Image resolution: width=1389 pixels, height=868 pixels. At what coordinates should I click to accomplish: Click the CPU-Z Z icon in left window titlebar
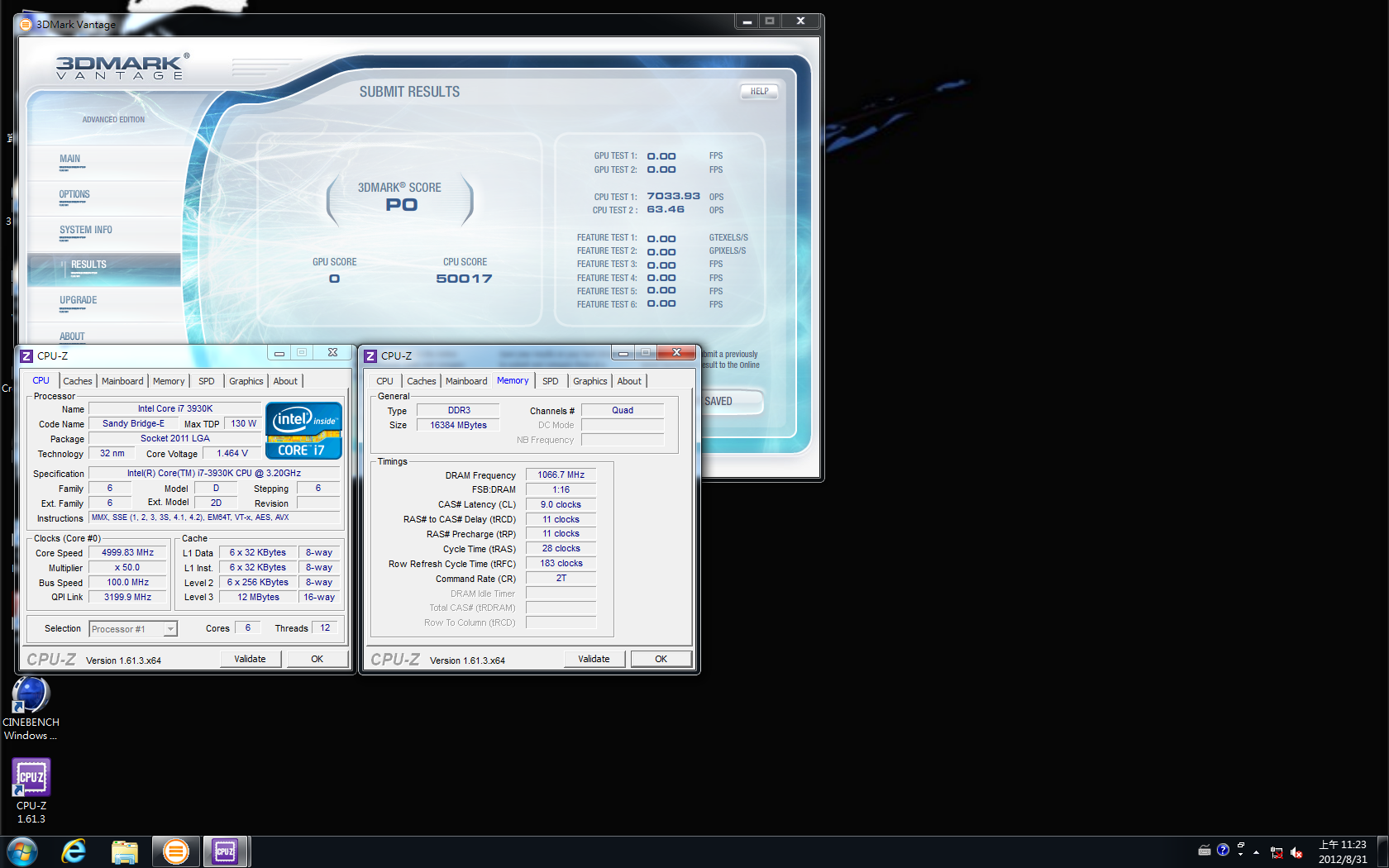tap(26, 355)
